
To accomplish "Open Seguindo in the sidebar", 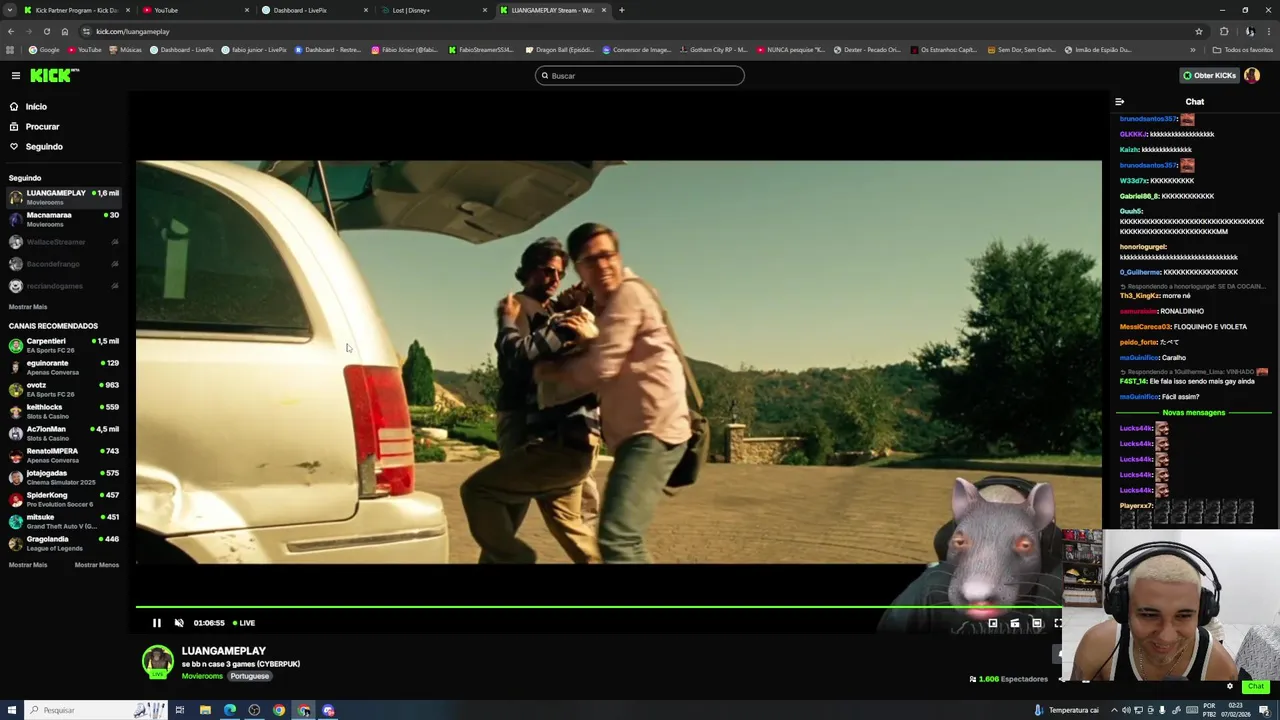I will coord(43,147).
